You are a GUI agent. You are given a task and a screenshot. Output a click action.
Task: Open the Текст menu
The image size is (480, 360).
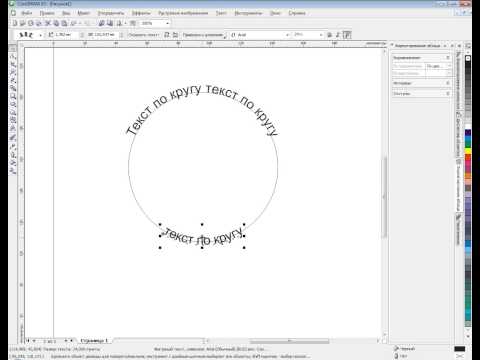221,13
